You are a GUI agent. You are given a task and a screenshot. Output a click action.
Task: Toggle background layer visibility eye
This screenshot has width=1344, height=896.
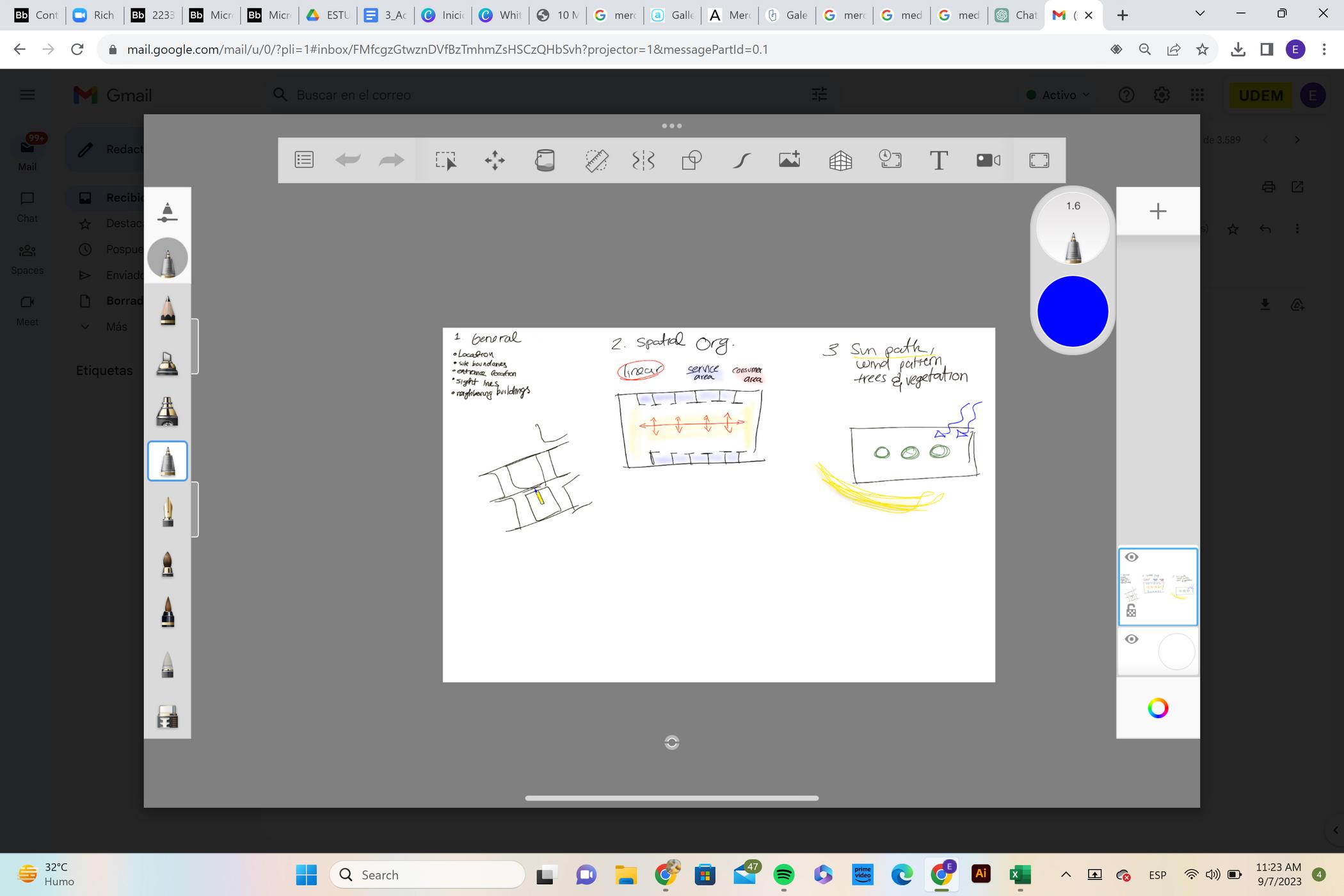pyautogui.click(x=1132, y=639)
